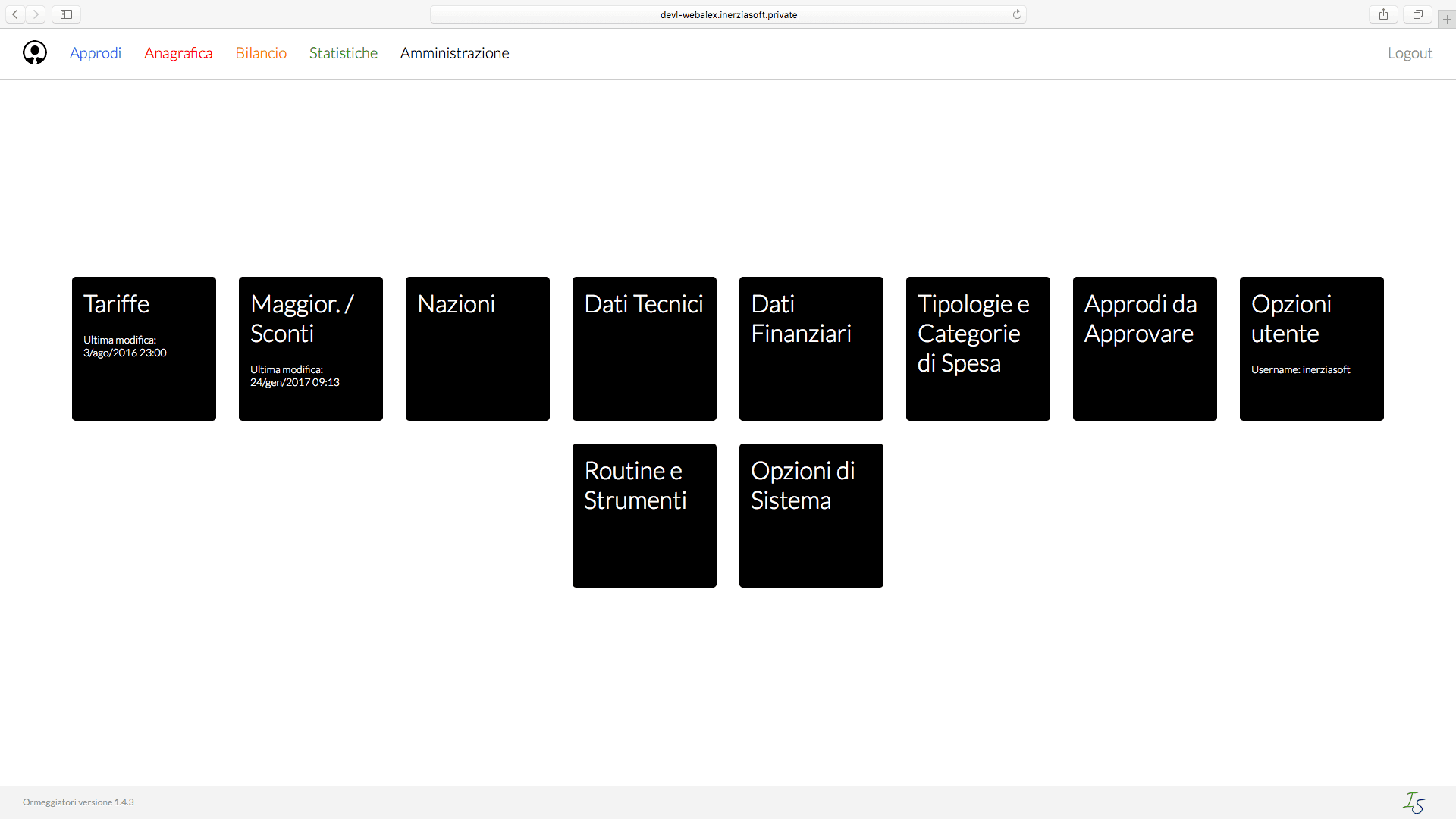Click the browser back arrow
1456x819 pixels.
pos(15,14)
